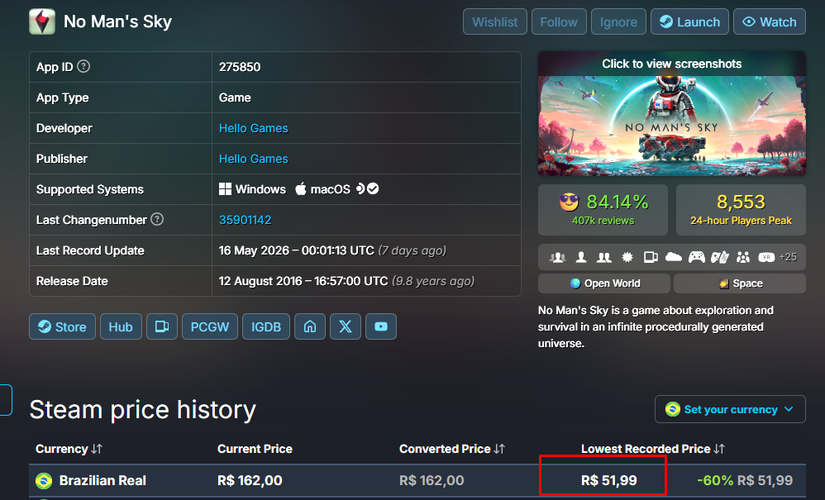This screenshot has height=500, width=825.
Task: Launch the game via Launch button
Action: coord(689,22)
